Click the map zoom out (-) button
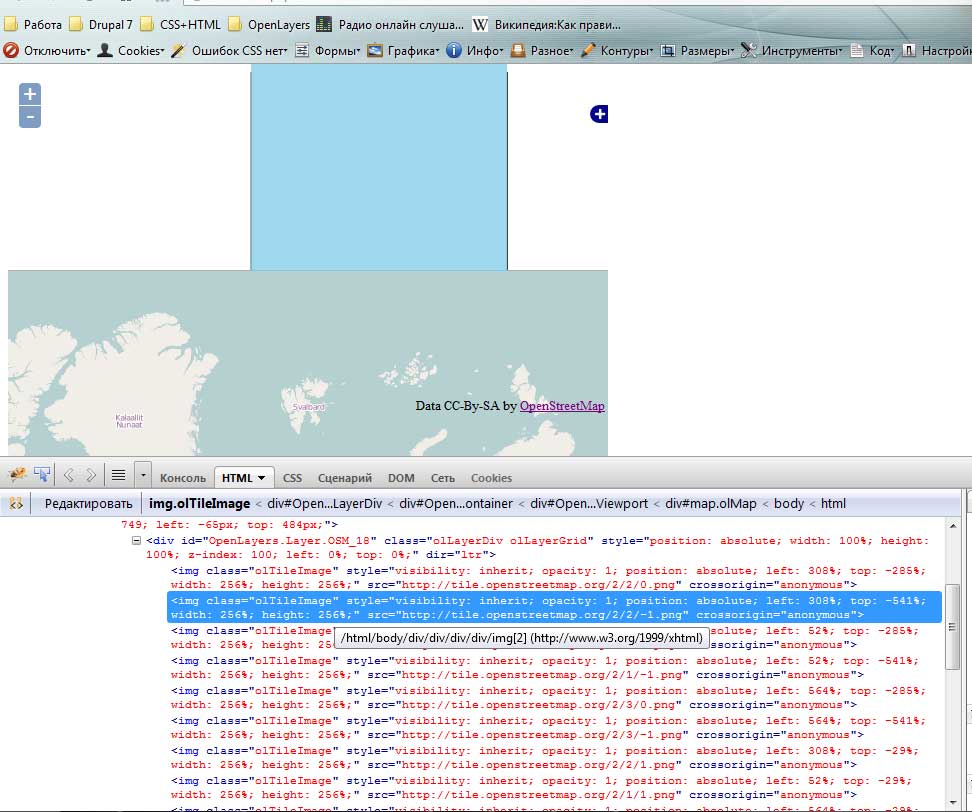Viewport: 972px width, 812px height. coord(30,117)
